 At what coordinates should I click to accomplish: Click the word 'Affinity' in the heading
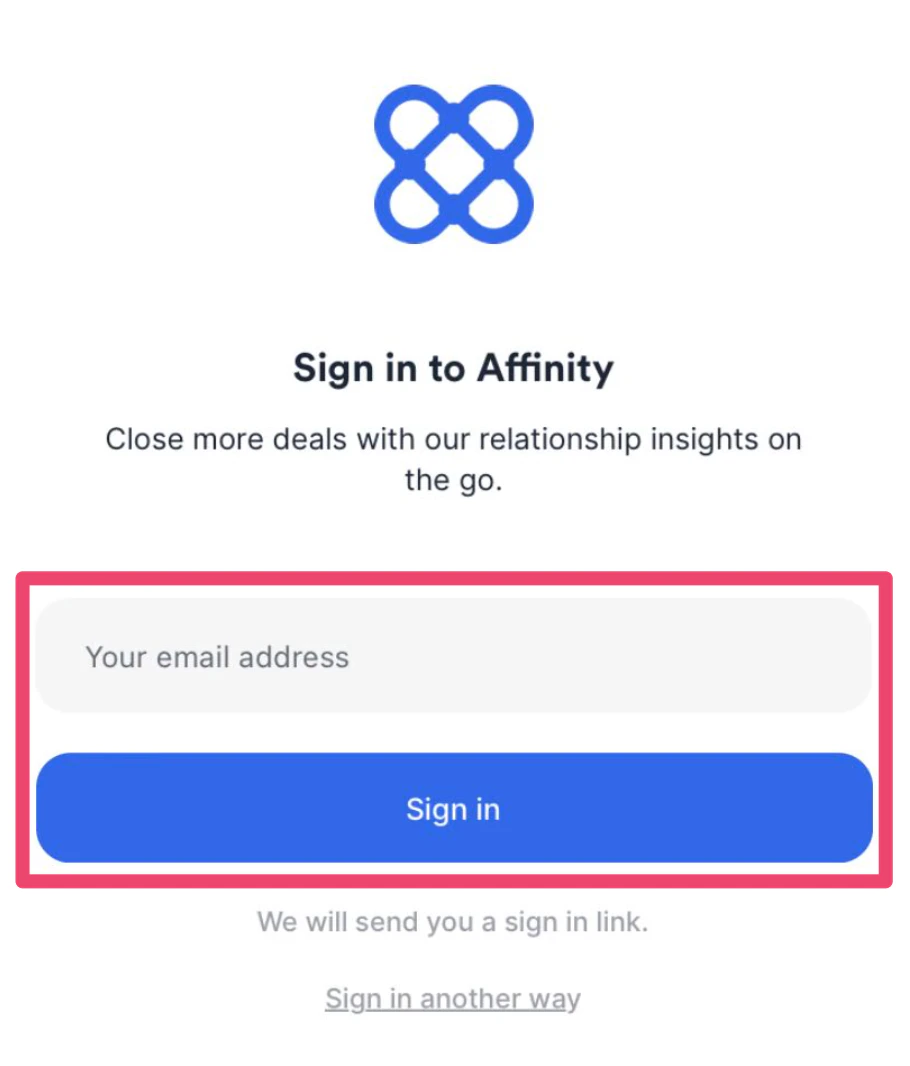545,369
